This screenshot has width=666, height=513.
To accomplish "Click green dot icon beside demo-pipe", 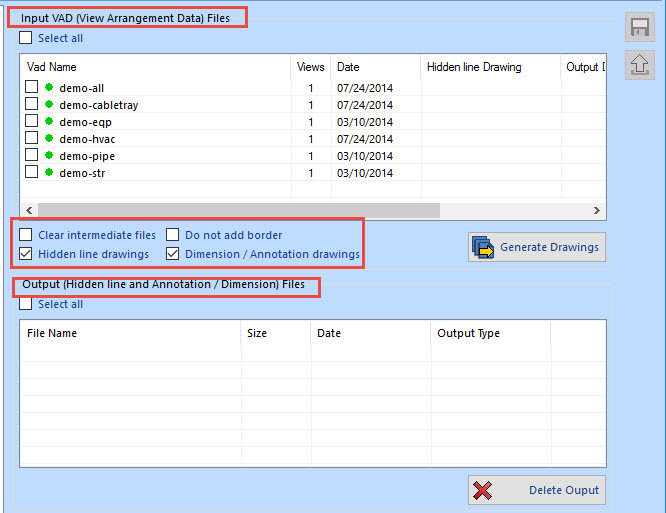I will [48, 156].
